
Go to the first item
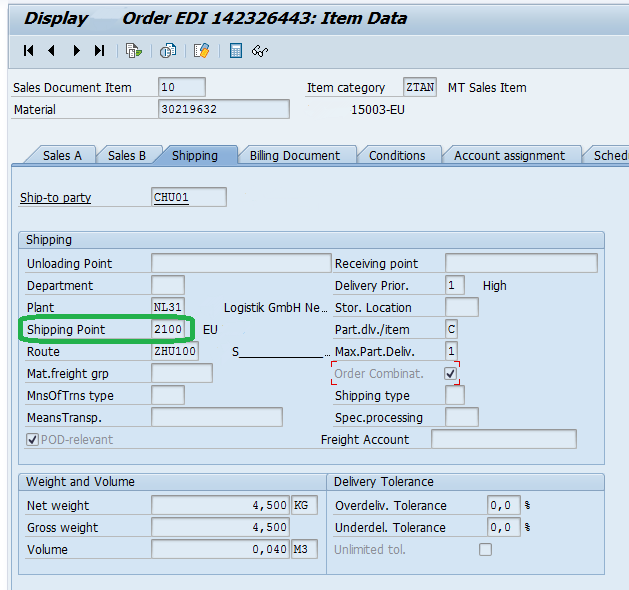[28, 51]
